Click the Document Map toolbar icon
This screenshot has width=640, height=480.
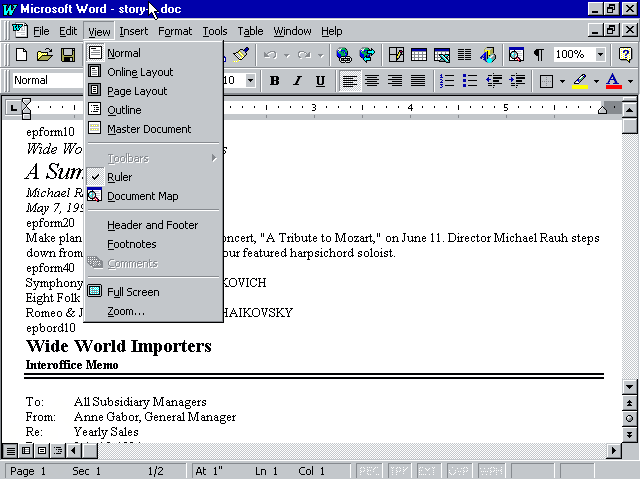(516, 54)
